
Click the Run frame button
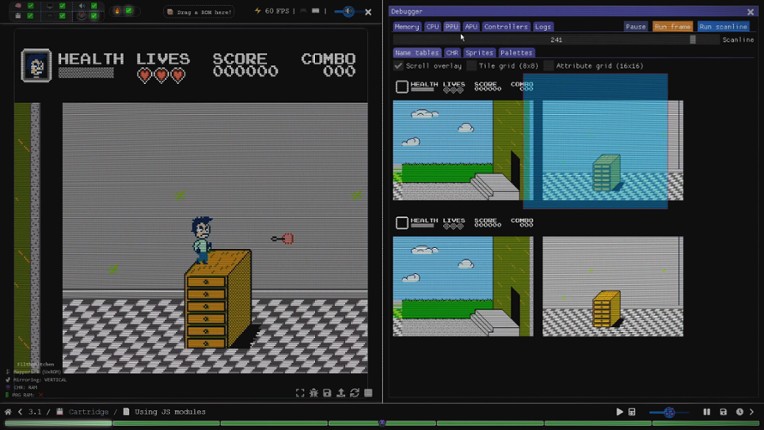click(x=672, y=27)
